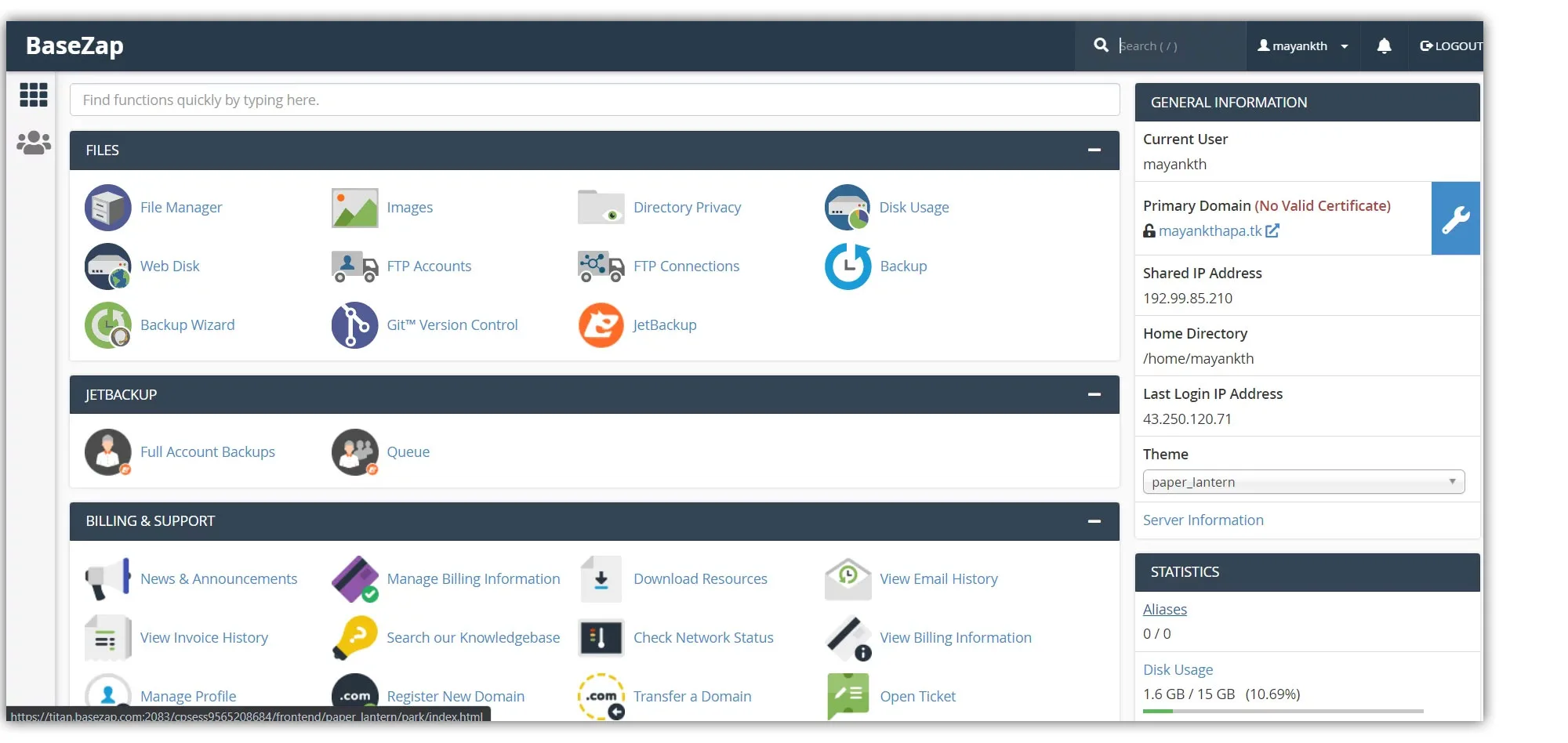Image resolution: width=1568 pixels, height=743 pixels.
Task: Open the FTP Connections icon
Action: (x=601, y=266)
